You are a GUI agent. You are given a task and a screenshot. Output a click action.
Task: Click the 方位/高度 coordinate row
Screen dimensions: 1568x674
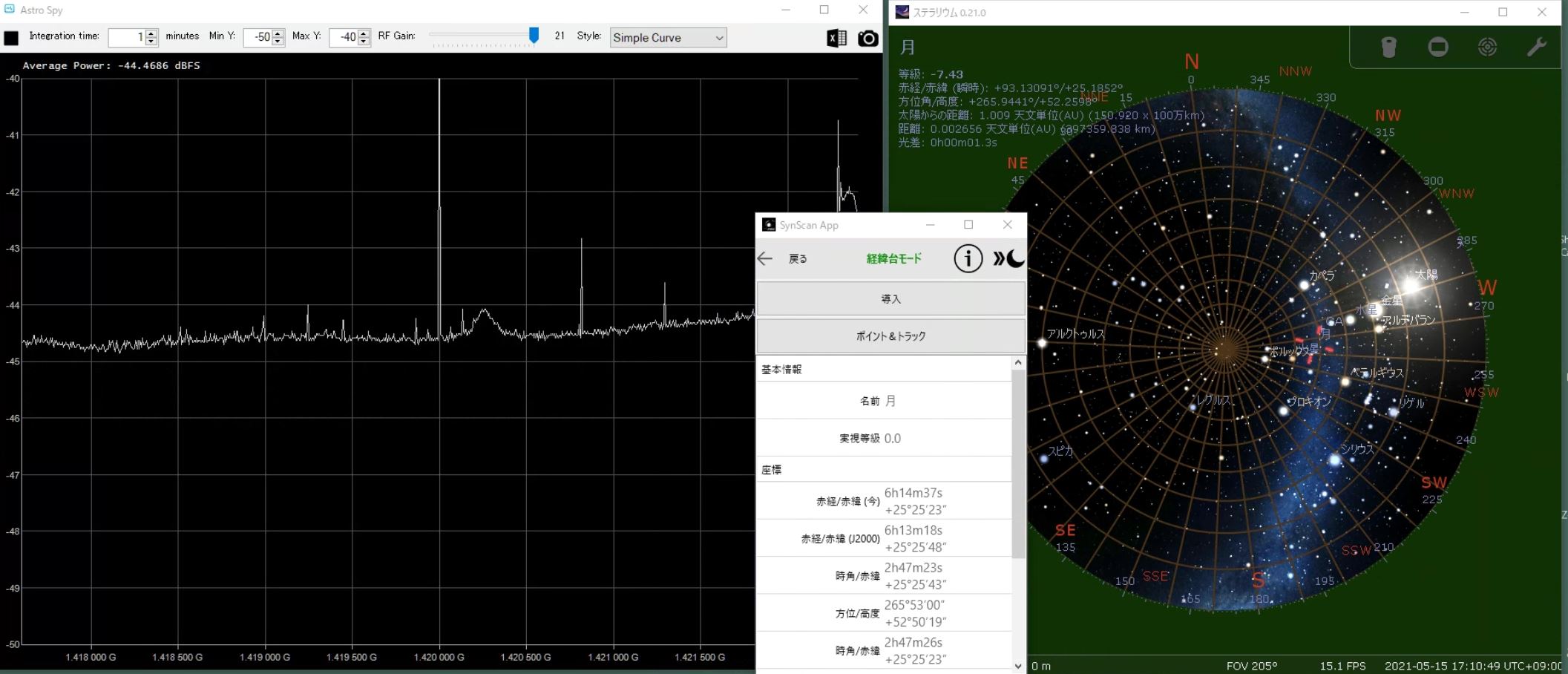(x=884, y=613)
